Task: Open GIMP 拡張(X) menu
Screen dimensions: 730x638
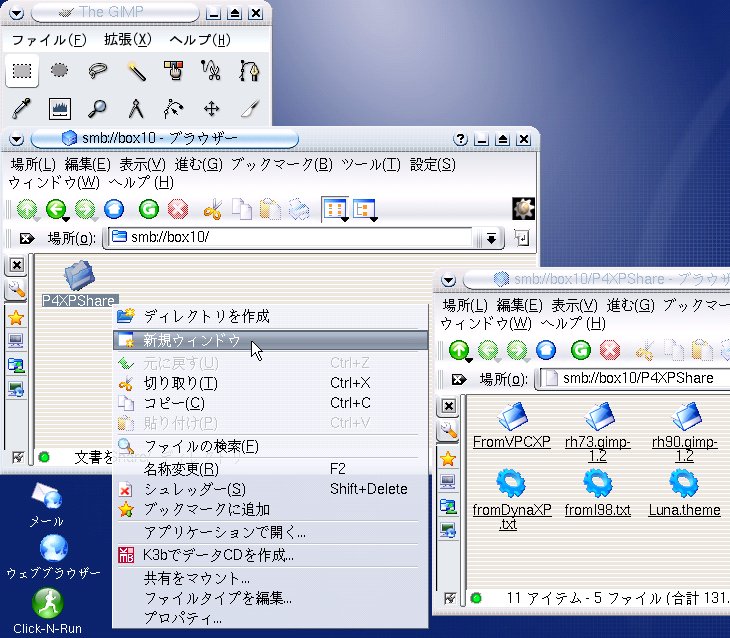Action: 128,40
